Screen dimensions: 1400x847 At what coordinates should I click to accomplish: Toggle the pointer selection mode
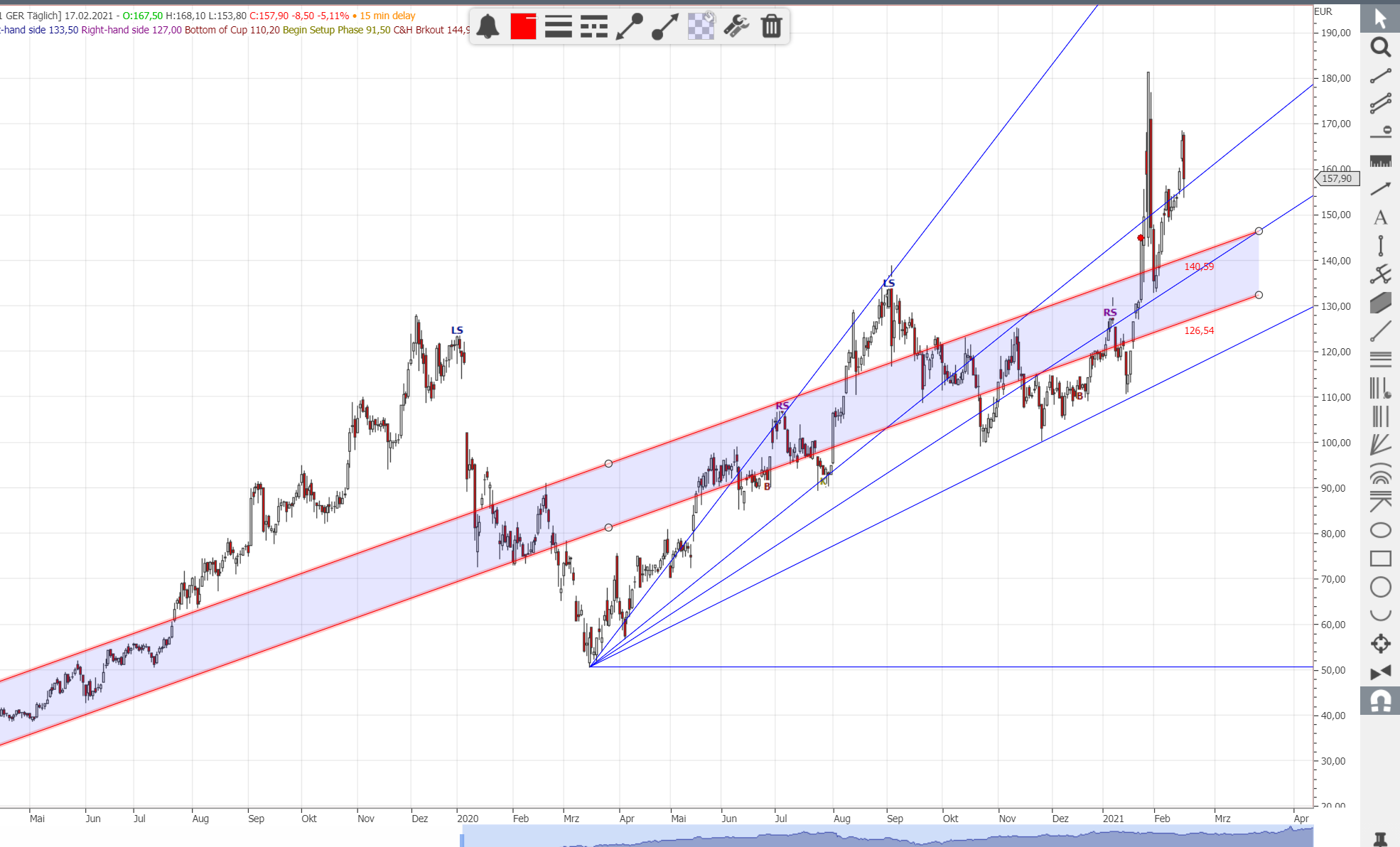click(x=1380, y=18)
